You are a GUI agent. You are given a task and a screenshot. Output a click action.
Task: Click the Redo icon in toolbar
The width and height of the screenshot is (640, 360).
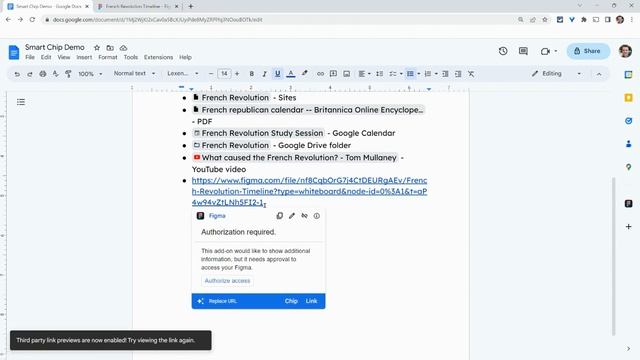[30, 74]
